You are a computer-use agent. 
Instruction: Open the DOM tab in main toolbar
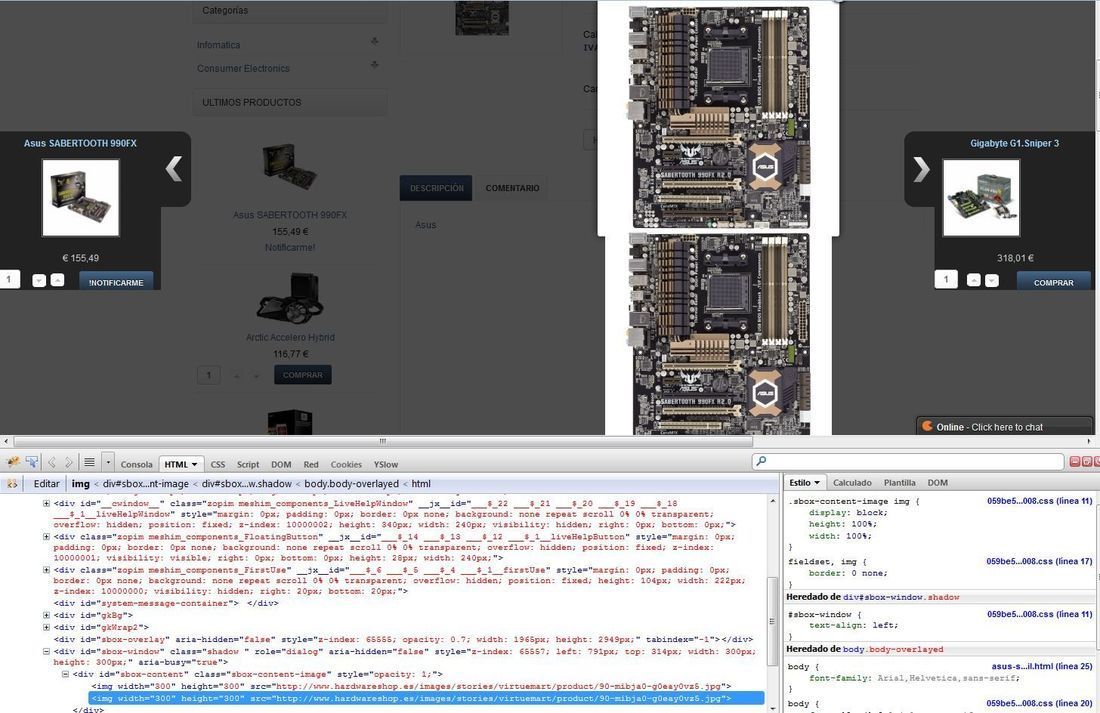281,465
